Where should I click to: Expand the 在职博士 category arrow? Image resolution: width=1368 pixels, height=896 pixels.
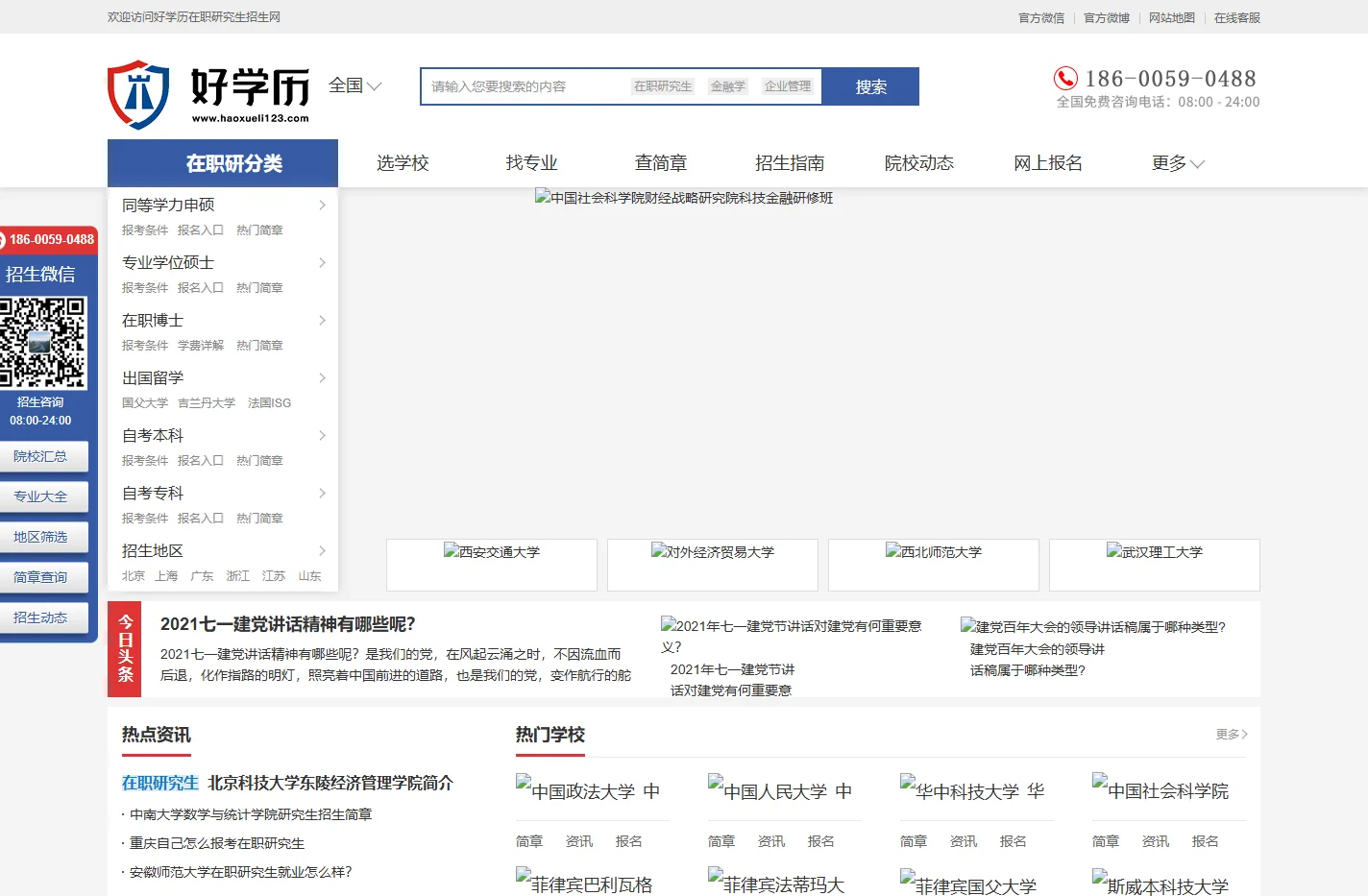(x=322, y=320)
